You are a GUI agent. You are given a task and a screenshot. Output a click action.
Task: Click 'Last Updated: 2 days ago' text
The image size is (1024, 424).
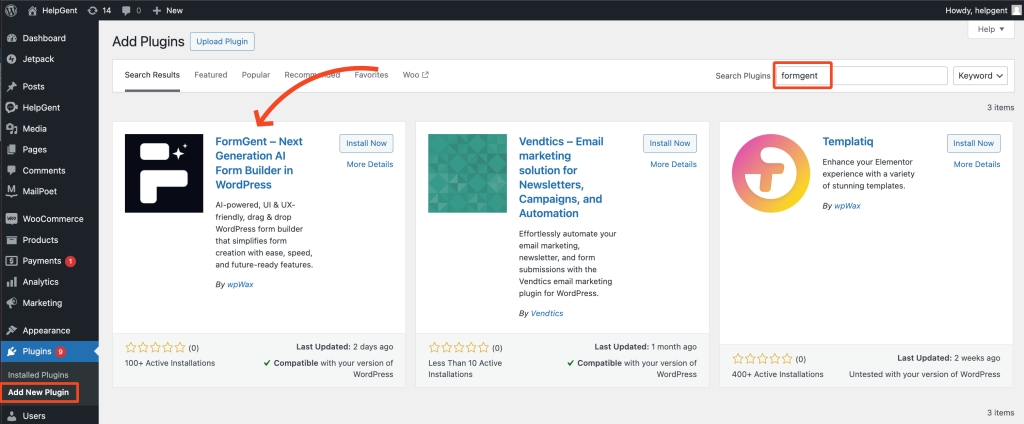(x=343, y=347)
